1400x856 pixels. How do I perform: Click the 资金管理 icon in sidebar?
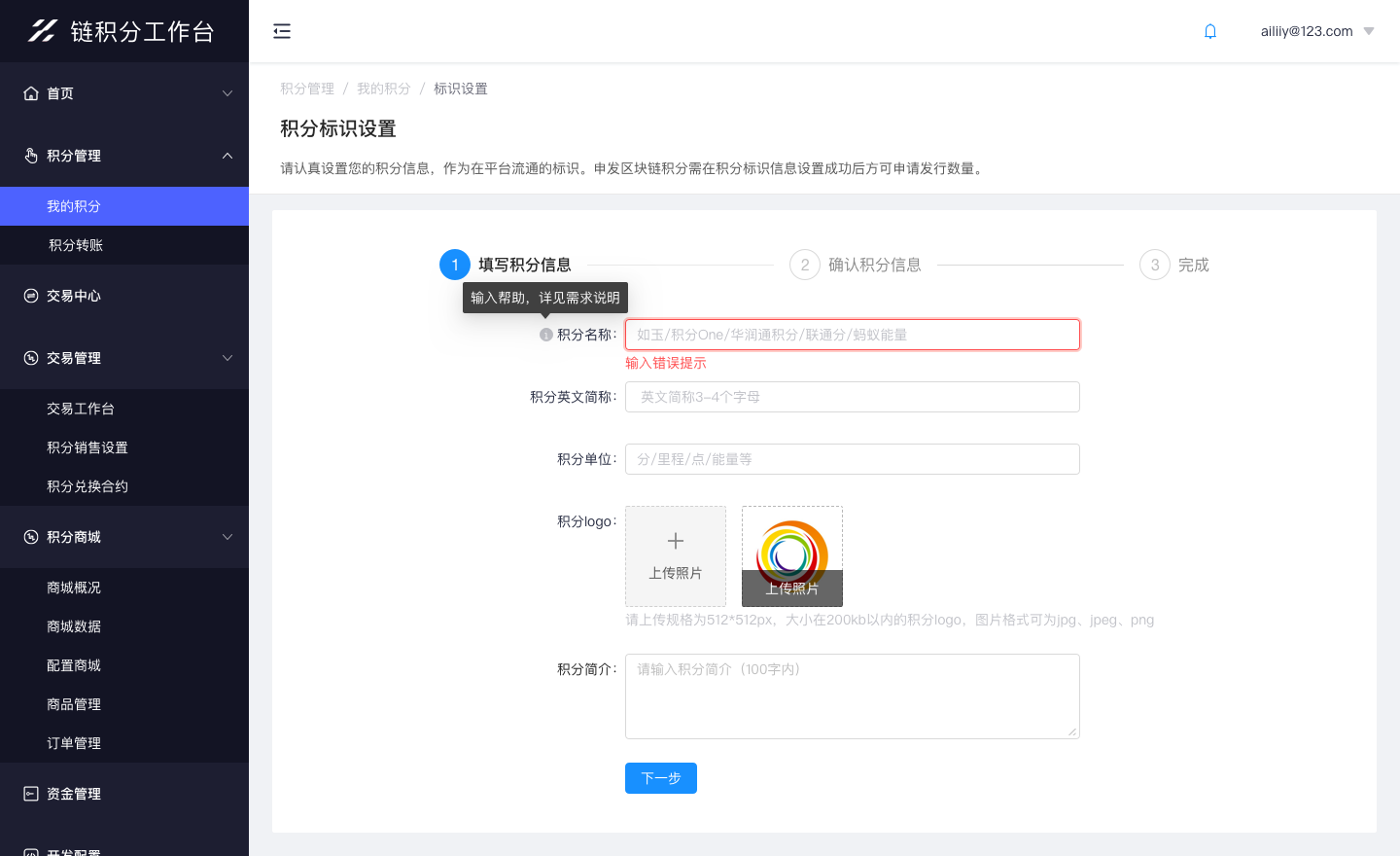click(x=31, y=794)
